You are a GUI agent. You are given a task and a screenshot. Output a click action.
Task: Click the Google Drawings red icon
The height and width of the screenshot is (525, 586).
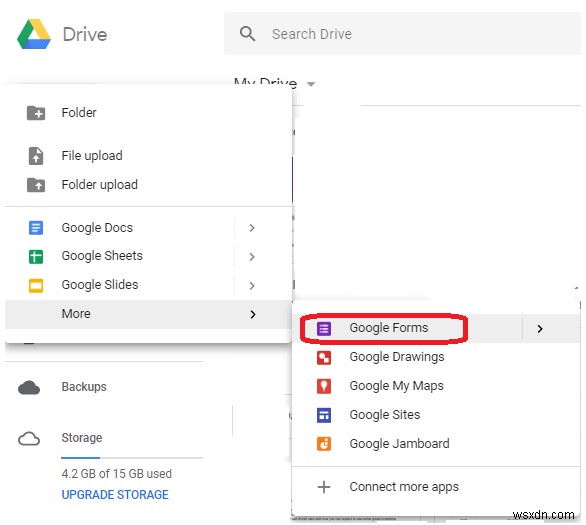(x=324, y=357)
